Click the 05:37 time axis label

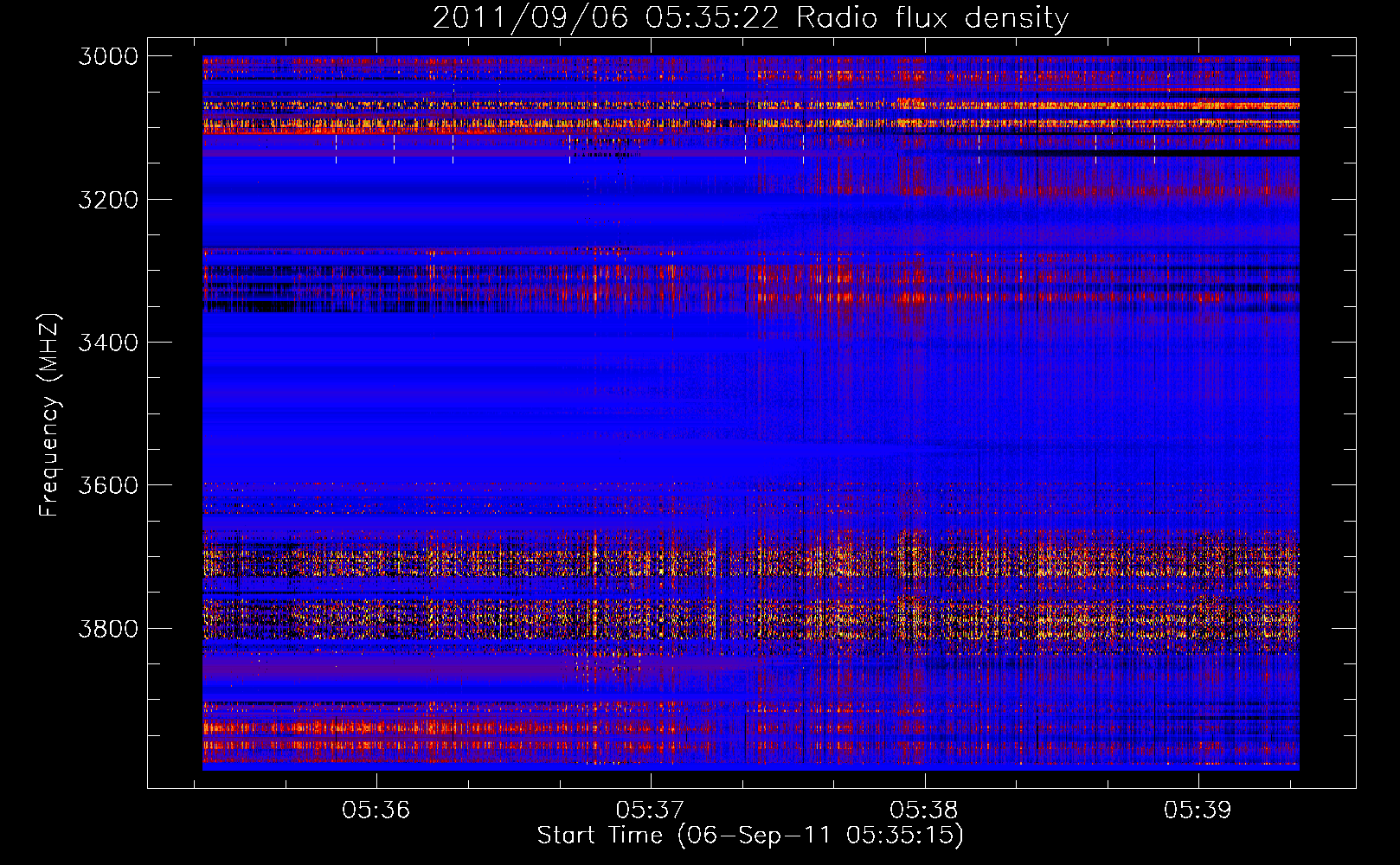tap(650, 811)
